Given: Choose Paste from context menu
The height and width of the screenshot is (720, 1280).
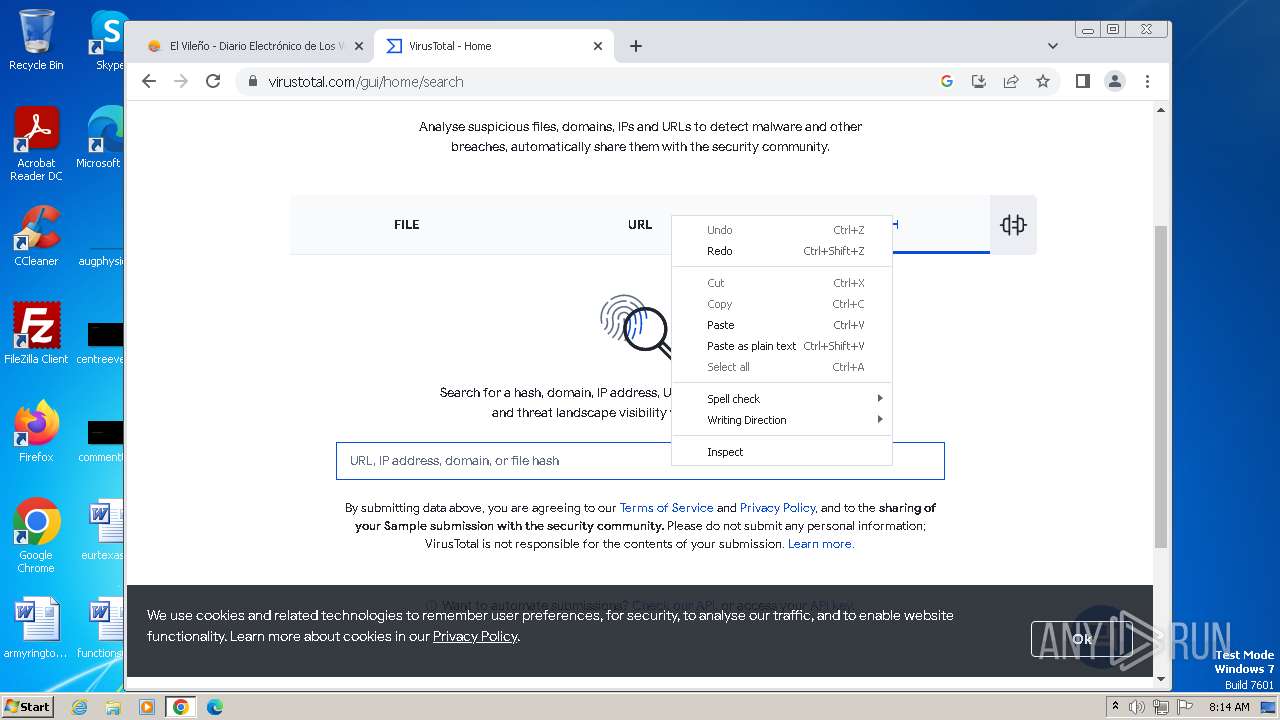Looking at the screenshot, I should coord(782,325).
